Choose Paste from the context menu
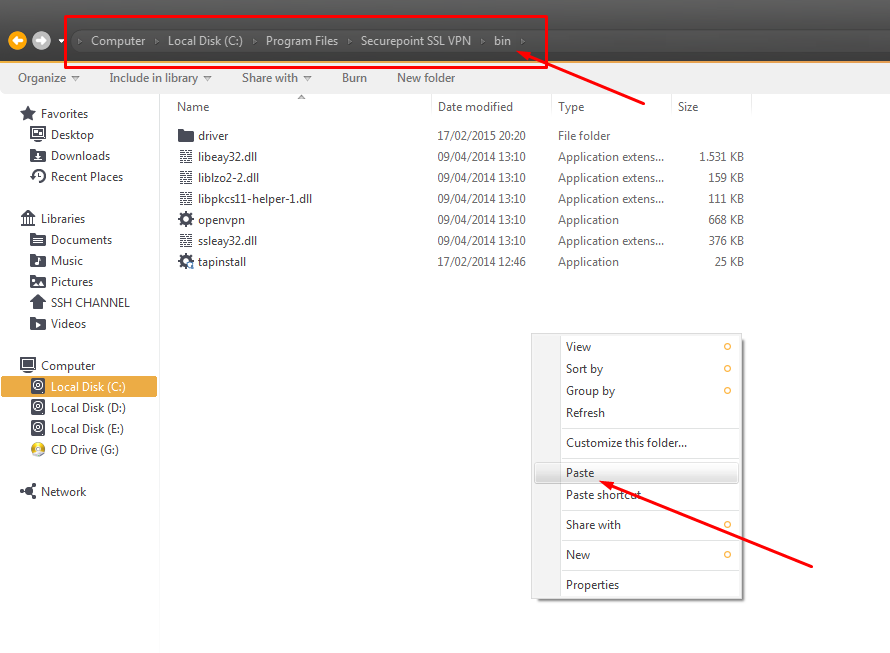 click(636, 473)
